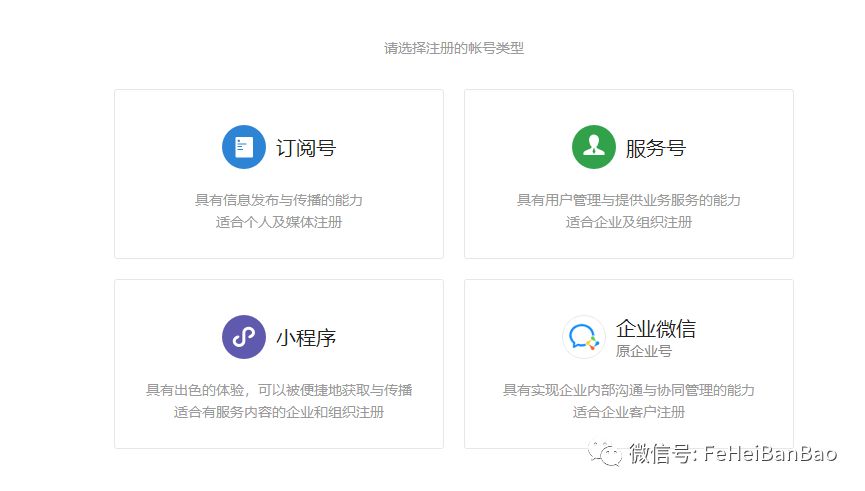
Task: Click 适合个人及媒体注册 text
Action: tap(279, 222)
